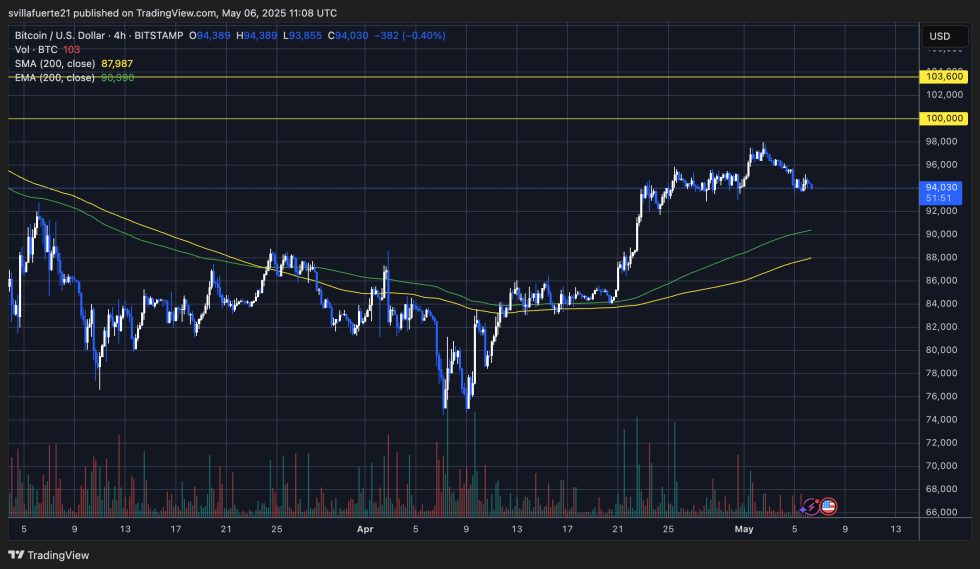Click the purple lightning event icon
Screen dimensions: 980x569
[812, 507]
